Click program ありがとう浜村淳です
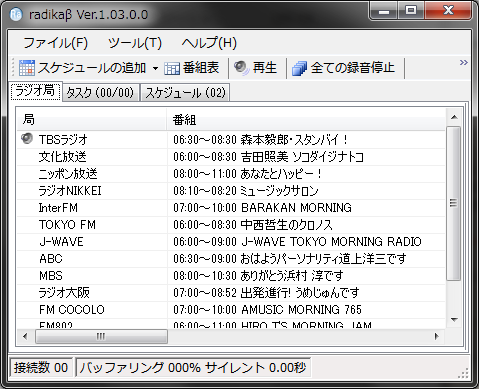 [292, 276]
